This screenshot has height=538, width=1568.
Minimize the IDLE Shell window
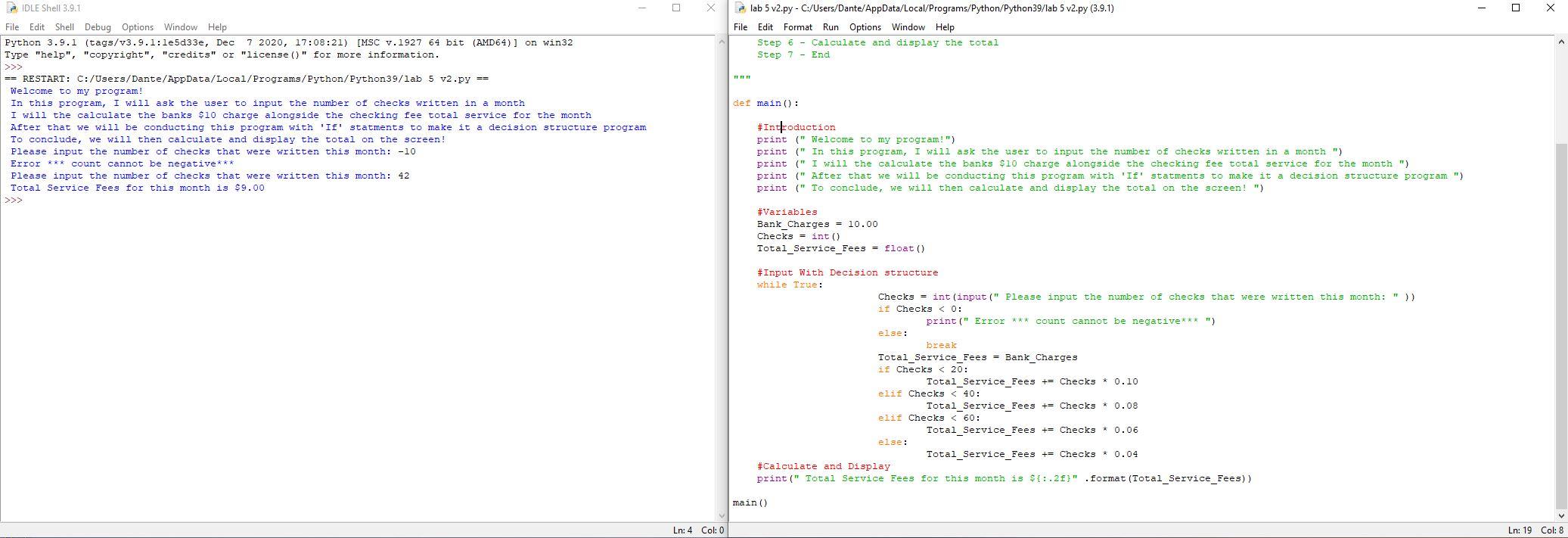(x=642, y=8)
